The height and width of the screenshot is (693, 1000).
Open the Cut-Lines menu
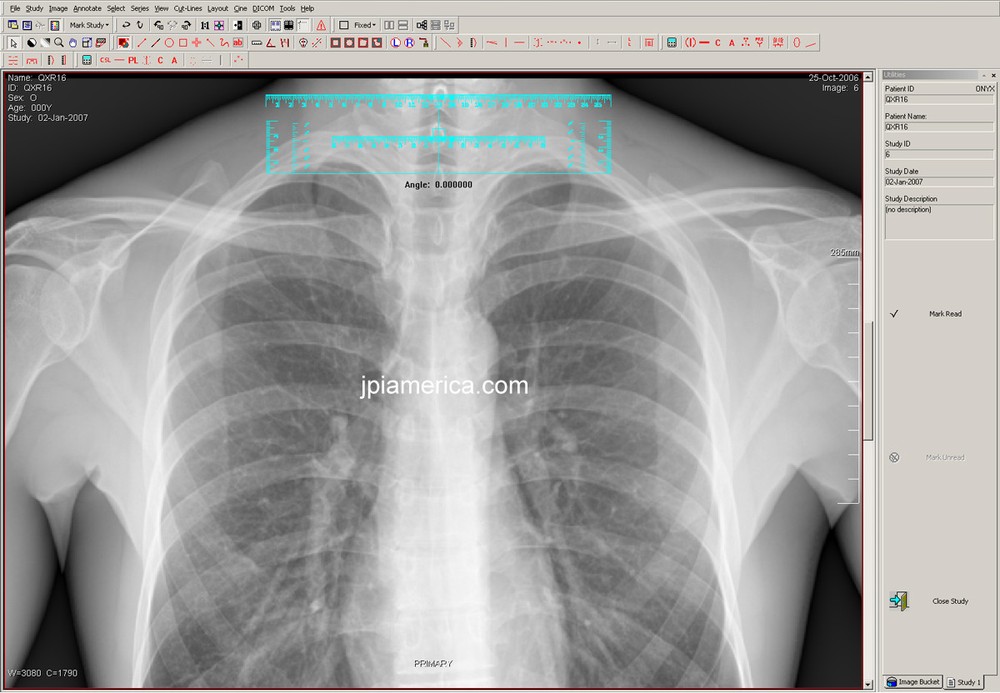[x=186, y=8]
